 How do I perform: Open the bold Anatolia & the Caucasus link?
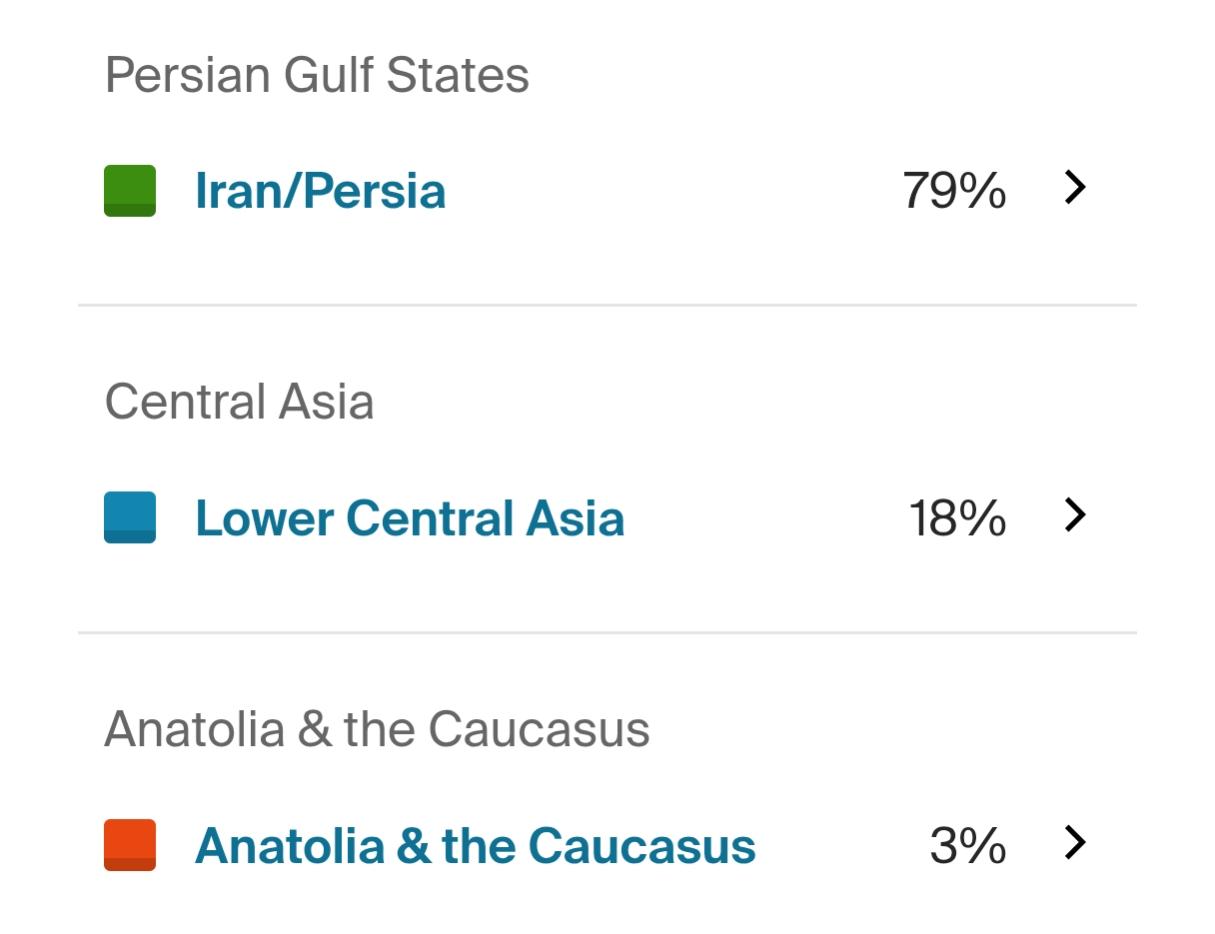pyautogui.click(x=475, y=846)
